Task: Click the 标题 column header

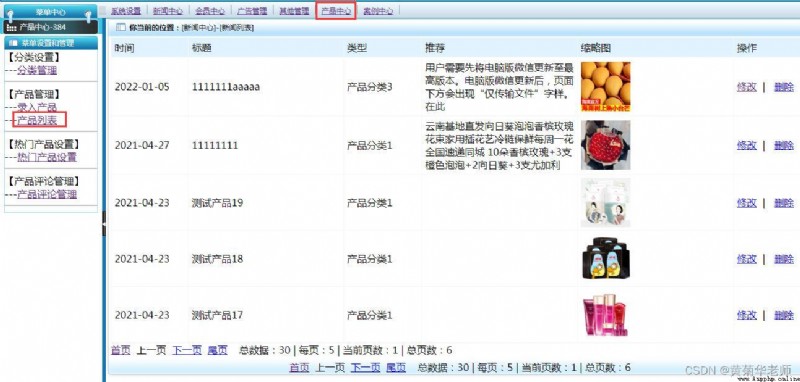Action: point(202,48)
